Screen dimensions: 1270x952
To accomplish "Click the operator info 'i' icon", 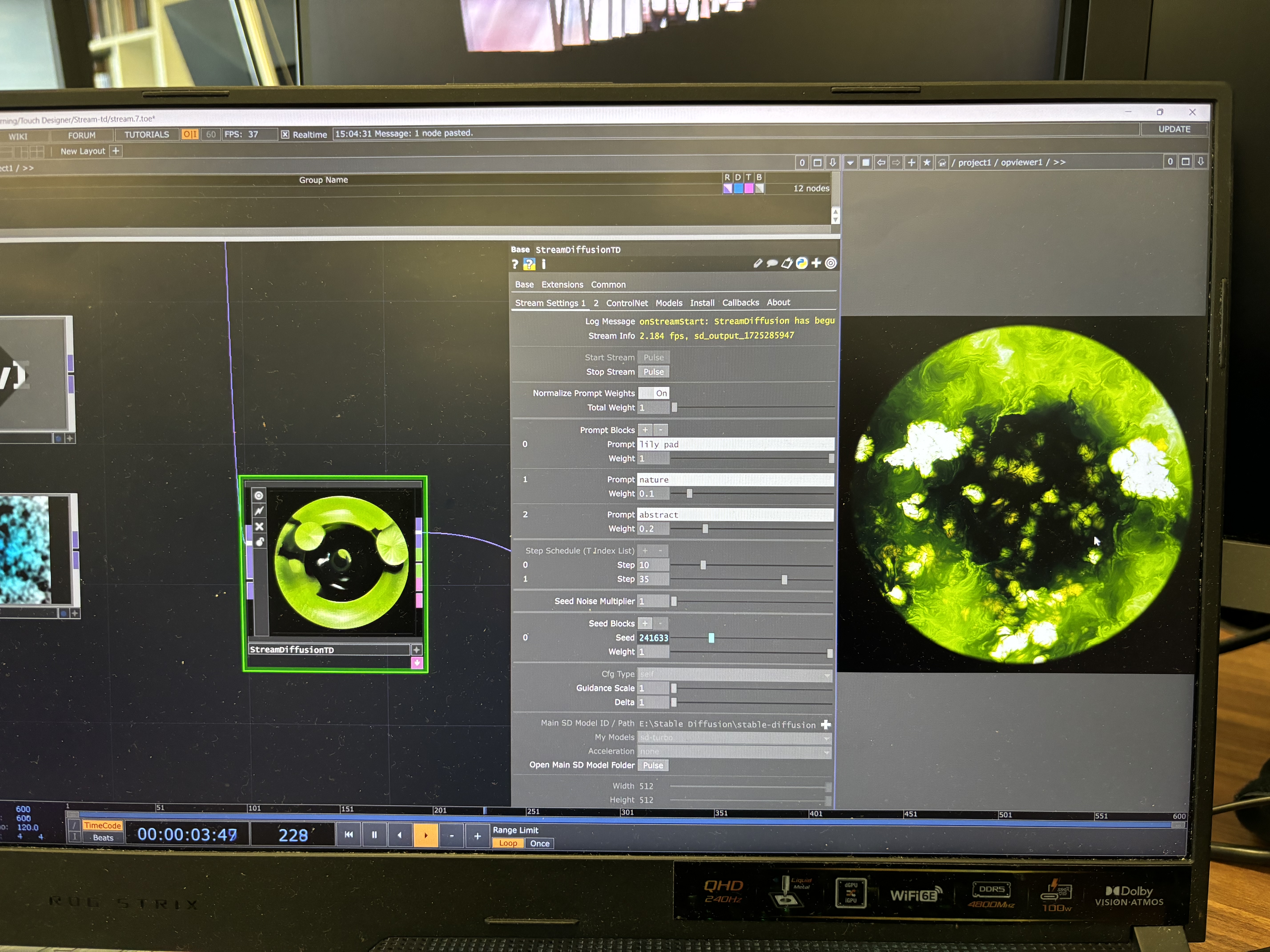I will coord(544,264).
